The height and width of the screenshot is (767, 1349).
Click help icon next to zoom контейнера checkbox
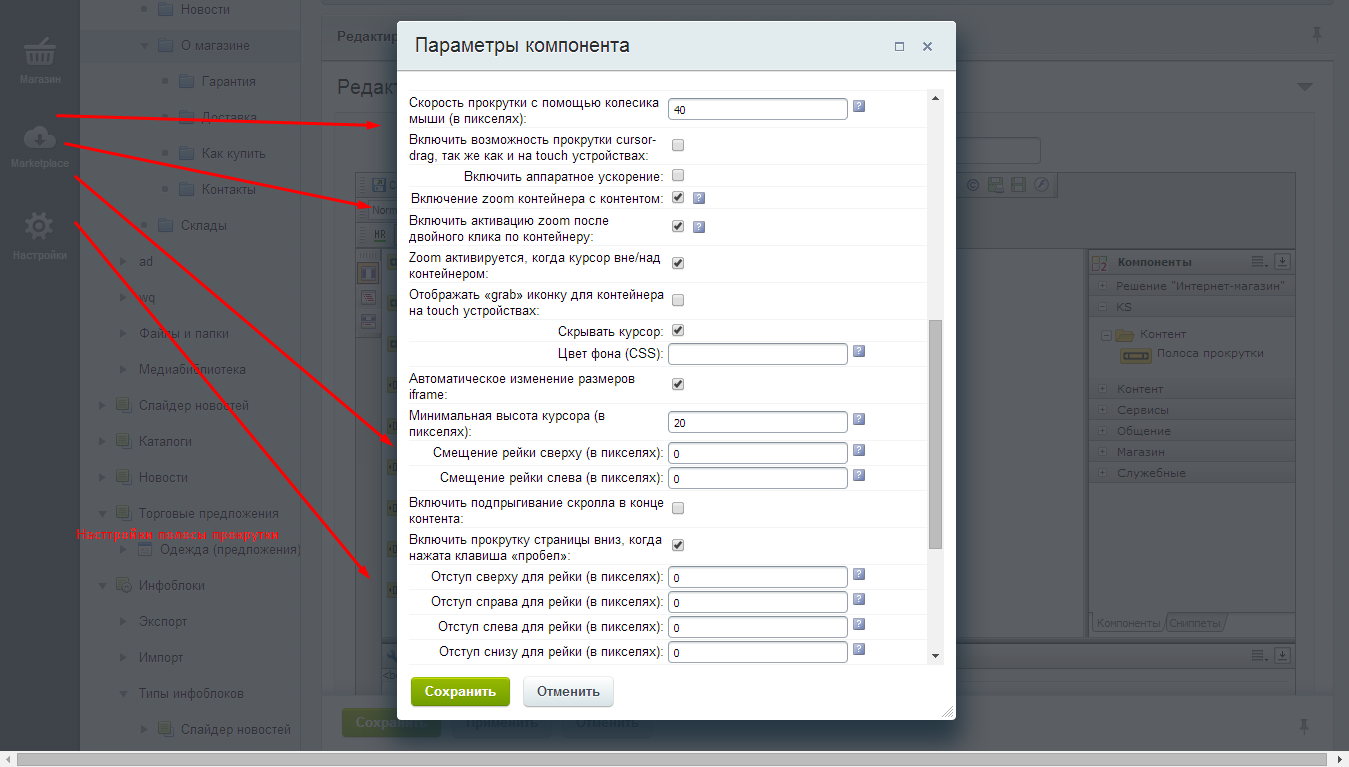pos(699,198)
